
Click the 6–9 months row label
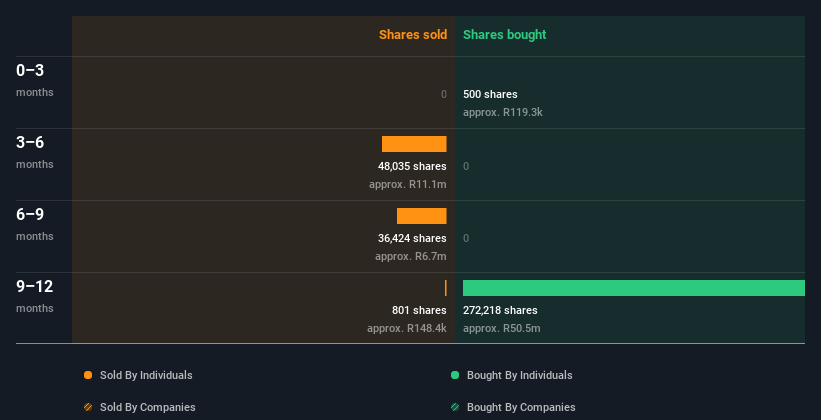tap(35, 224)
